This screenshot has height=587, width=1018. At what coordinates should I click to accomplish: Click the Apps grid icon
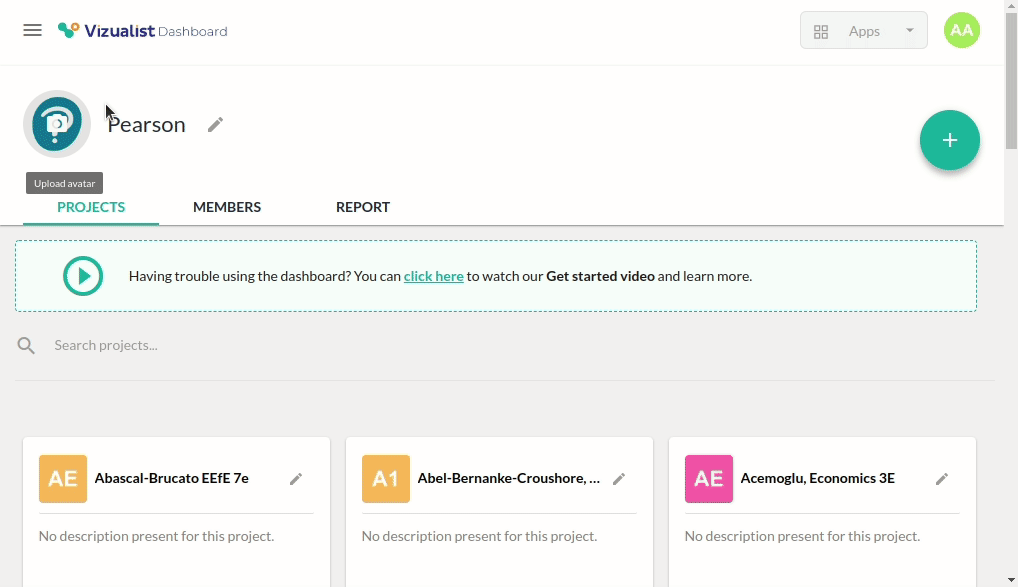pyautogui.click(x=821, y=31)
